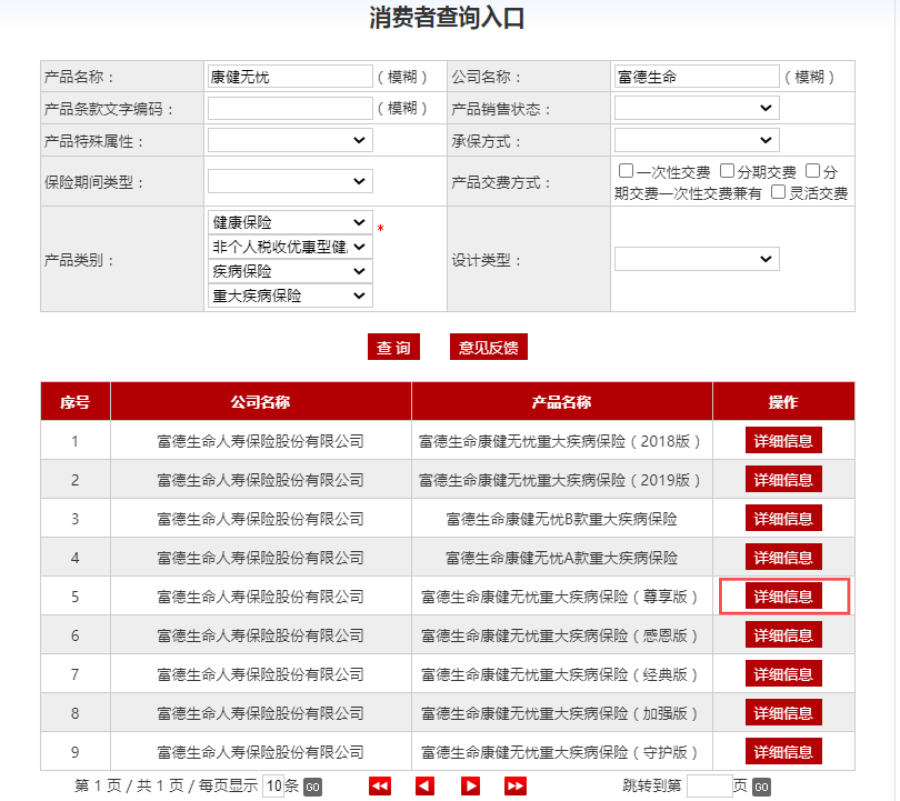Open 详细信息 for 康健无忧A款 row
900x801 pixels.
pyautogui.click(x=783, y=557)
